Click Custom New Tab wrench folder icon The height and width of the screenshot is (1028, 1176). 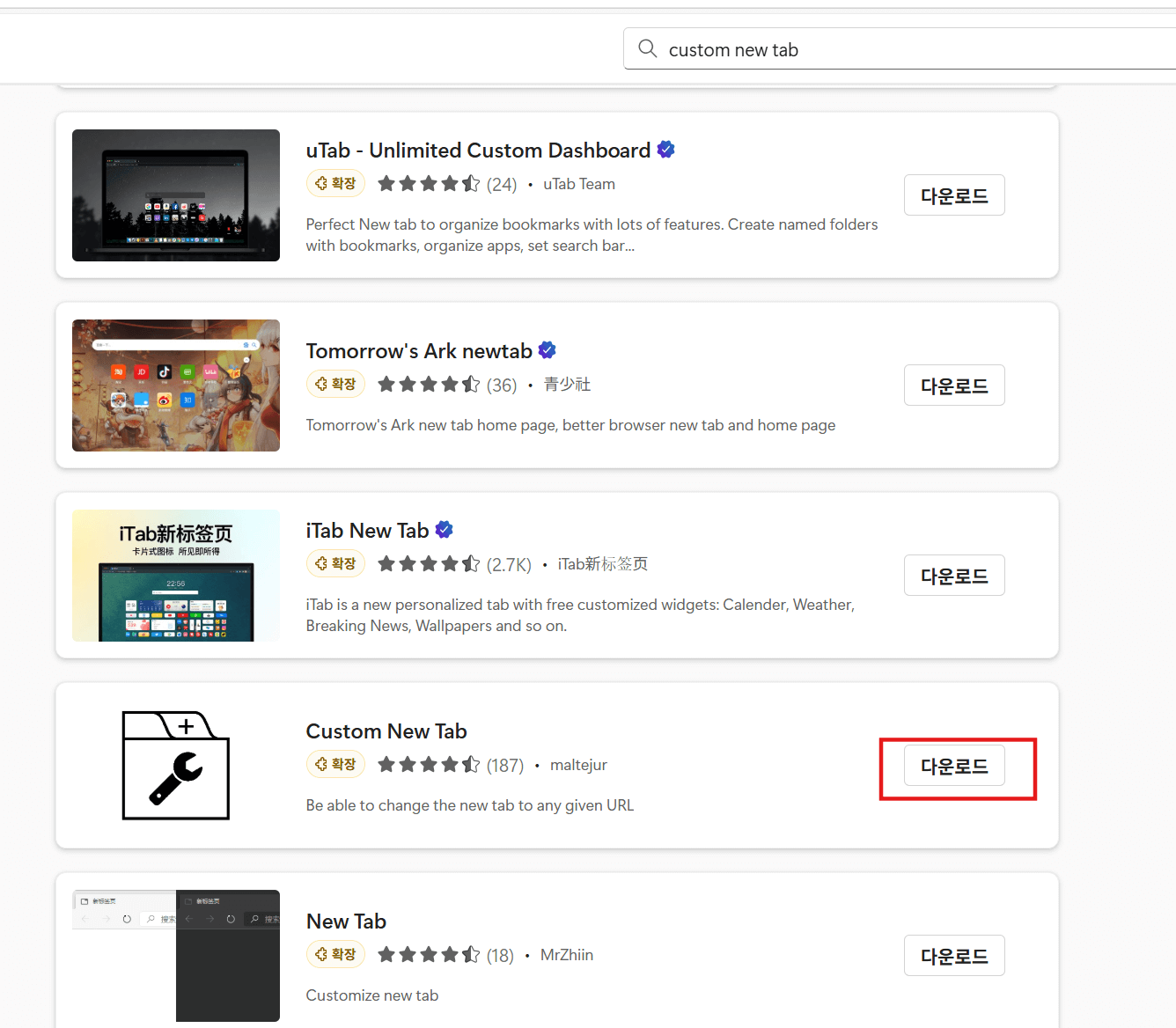click(176, 766)
